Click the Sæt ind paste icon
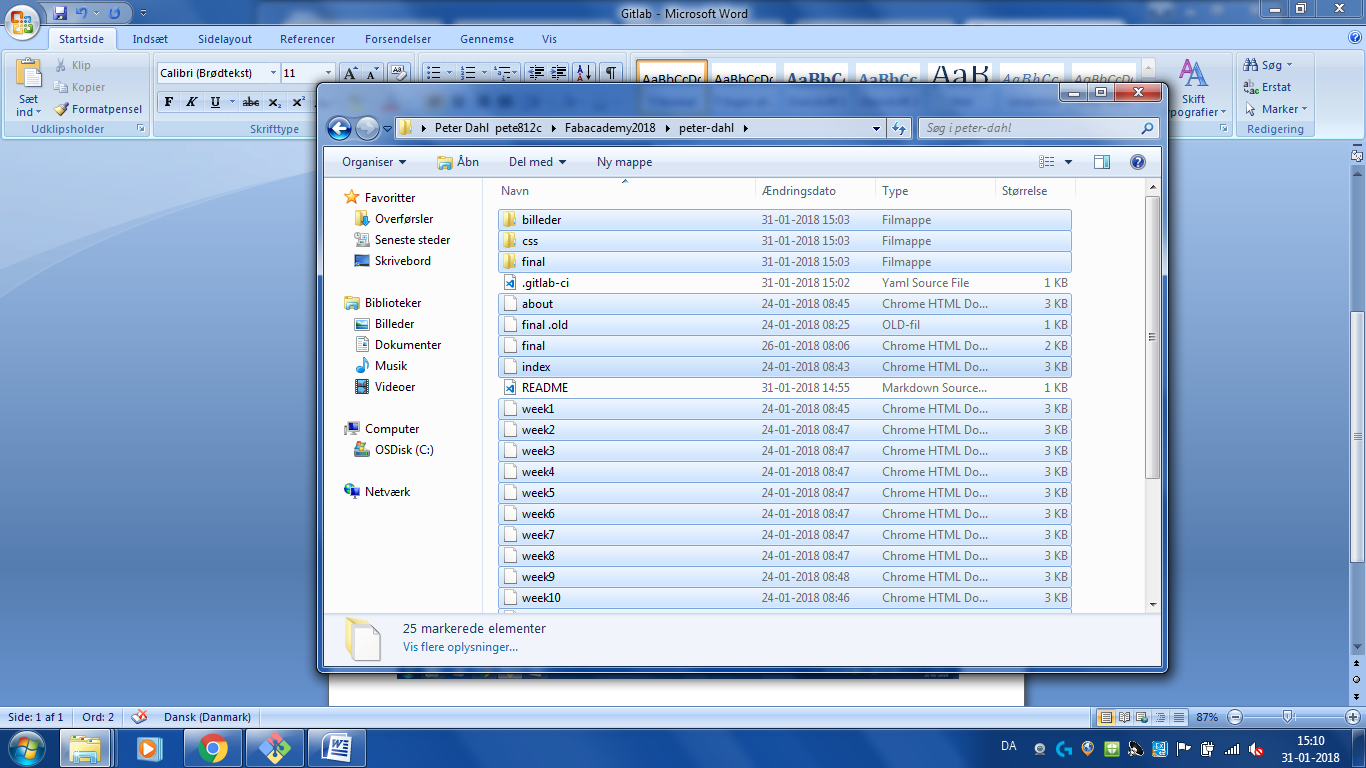The image size is (1366, 768). click(x=29, y=73)
